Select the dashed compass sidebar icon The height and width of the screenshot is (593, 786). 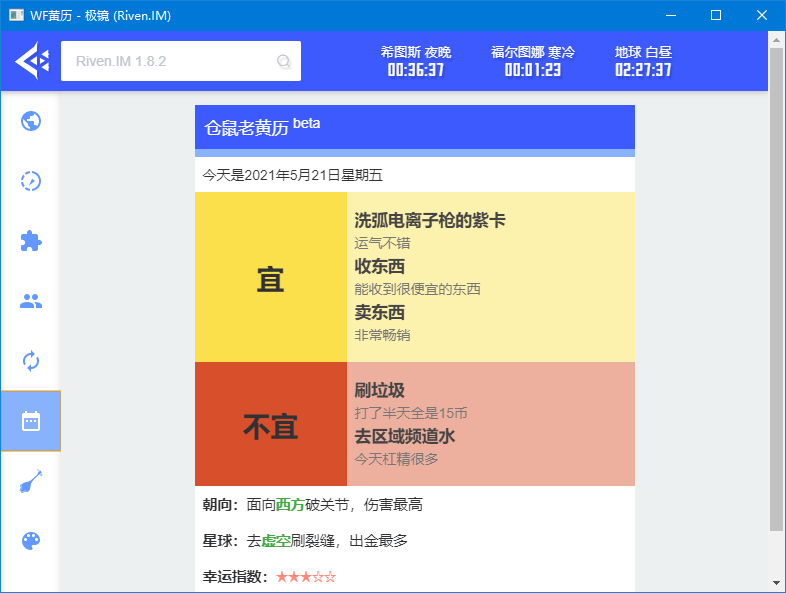[x=31, y=181]
